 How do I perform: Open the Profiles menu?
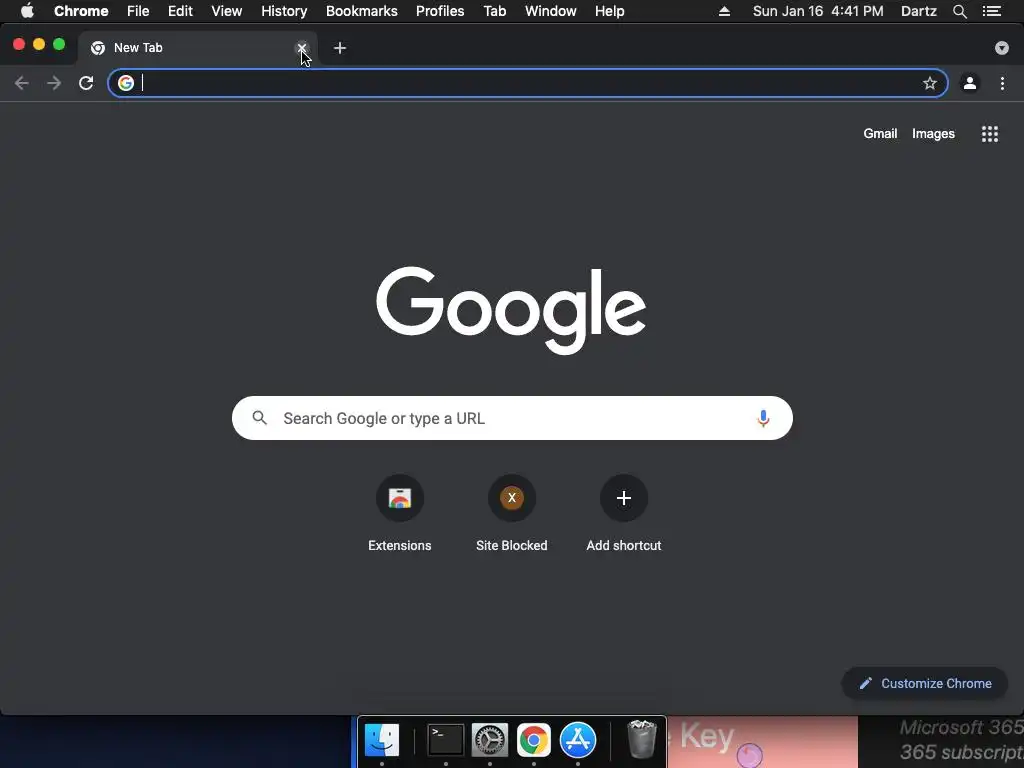click(440, 11)
